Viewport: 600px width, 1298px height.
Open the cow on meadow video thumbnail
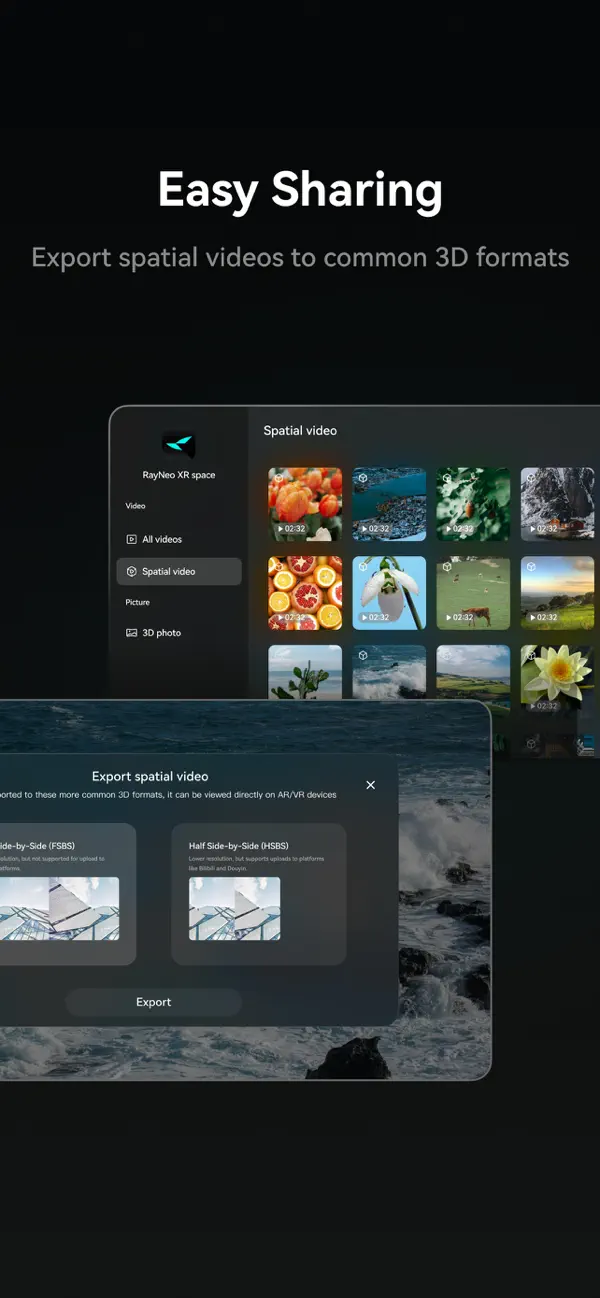coord(473,593)
